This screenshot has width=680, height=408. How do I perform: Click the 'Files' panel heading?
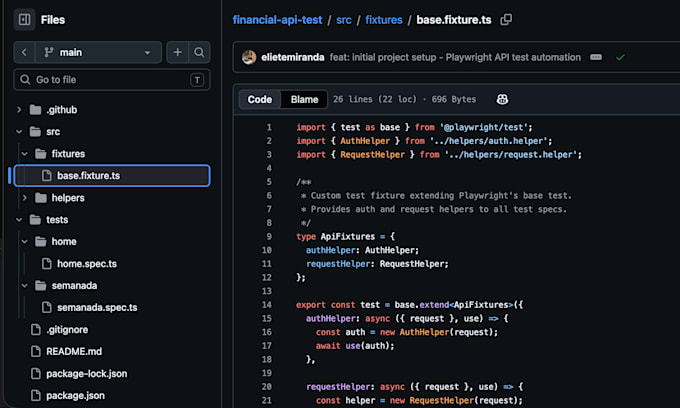[52, 20]
